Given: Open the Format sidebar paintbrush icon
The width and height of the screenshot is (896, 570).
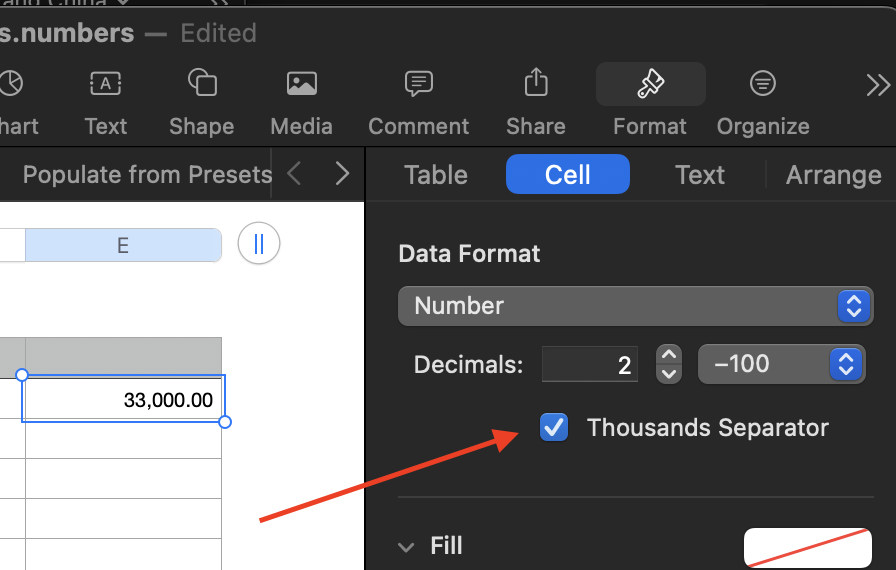Looking at the screenshot, I should [x=650, y=85].
